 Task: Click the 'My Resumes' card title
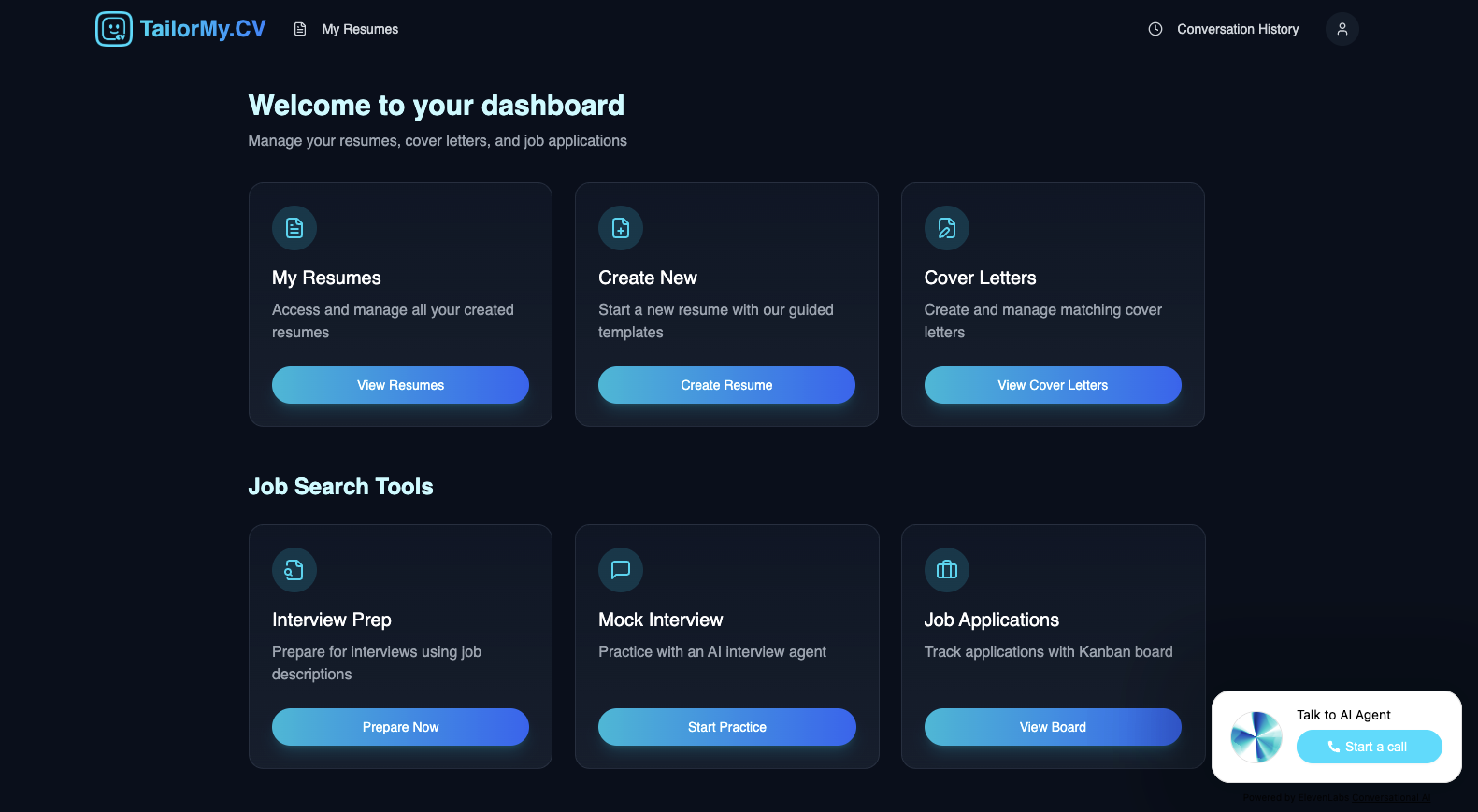(326, 278)
